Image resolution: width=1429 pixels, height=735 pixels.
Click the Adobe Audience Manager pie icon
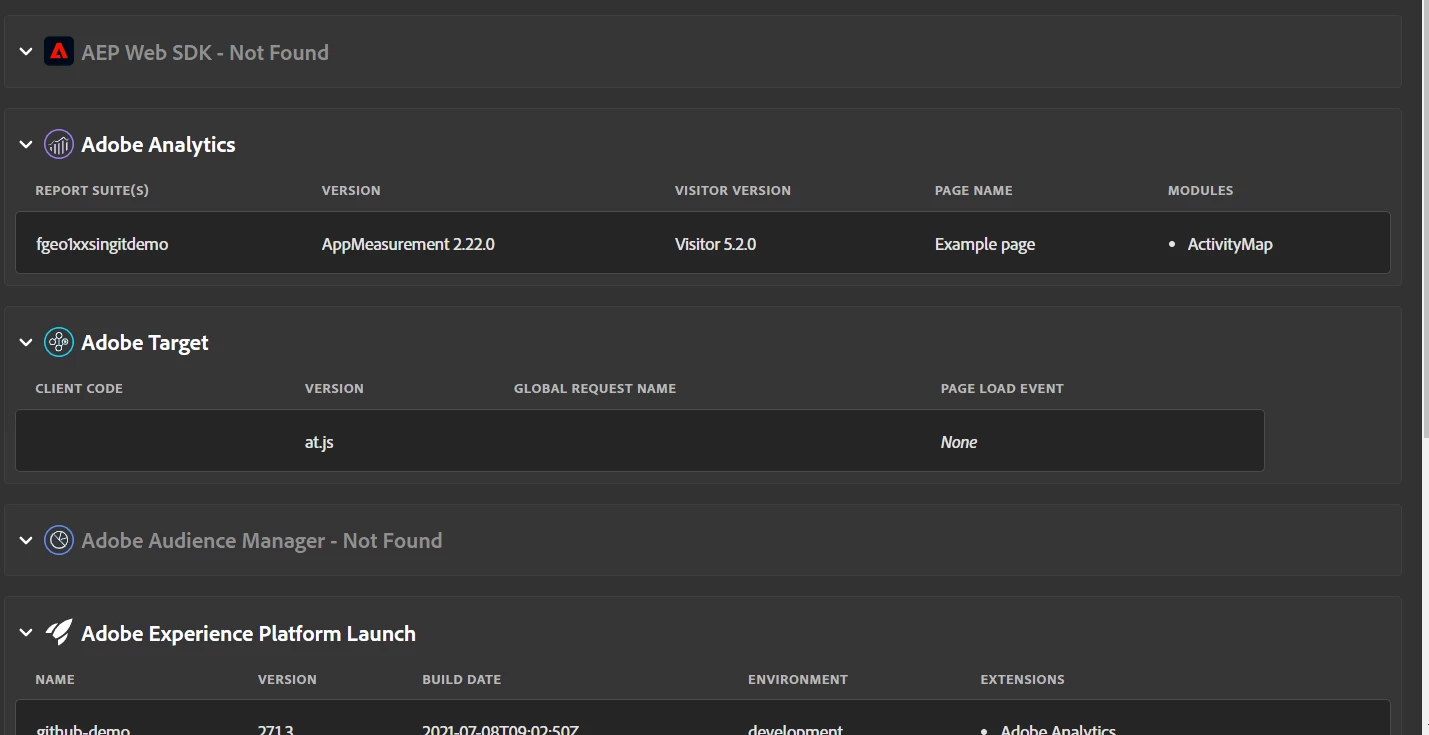[x=59, y=540]
